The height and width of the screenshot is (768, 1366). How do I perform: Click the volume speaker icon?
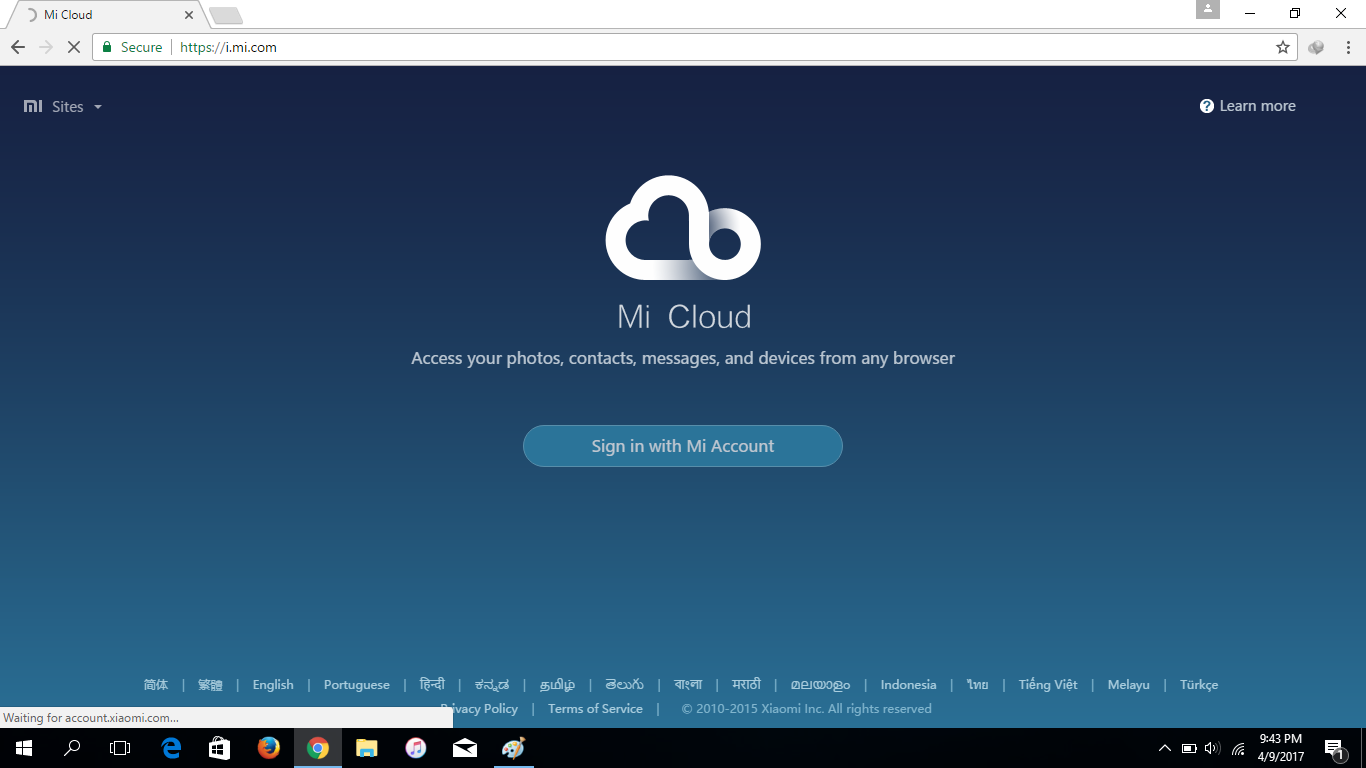coord(1213,748)
